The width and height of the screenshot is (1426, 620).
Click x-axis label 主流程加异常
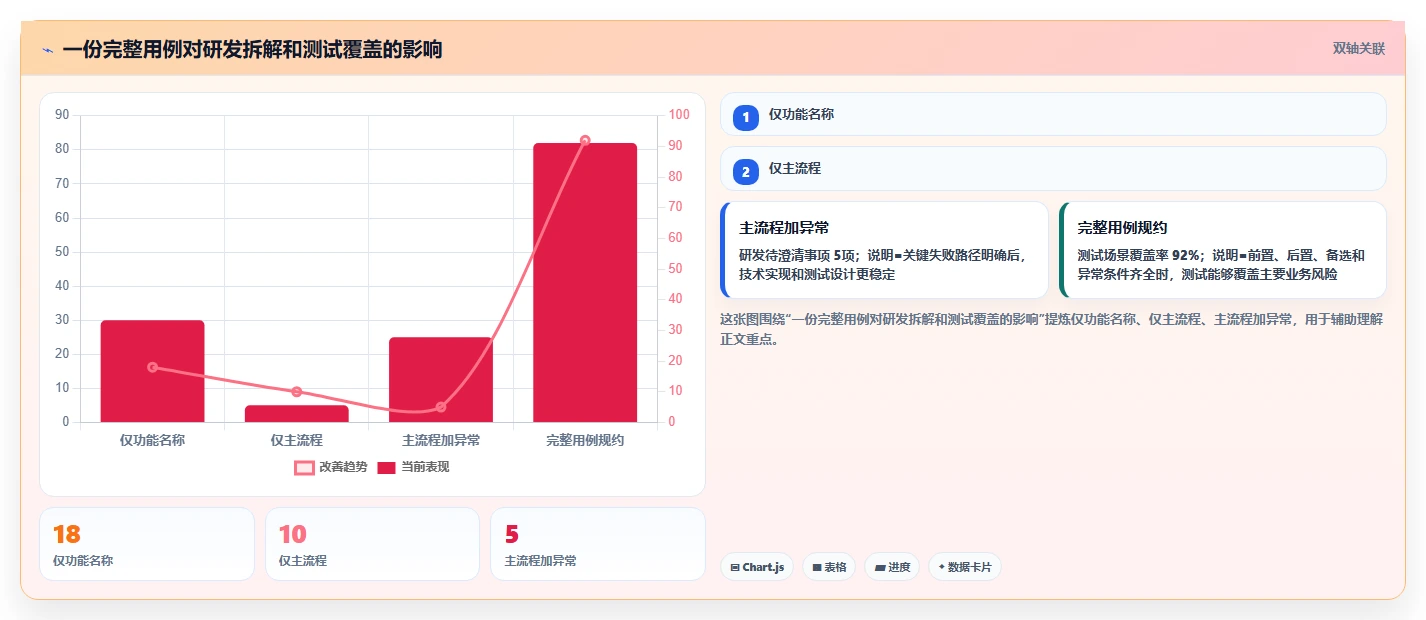coord(441,440)
